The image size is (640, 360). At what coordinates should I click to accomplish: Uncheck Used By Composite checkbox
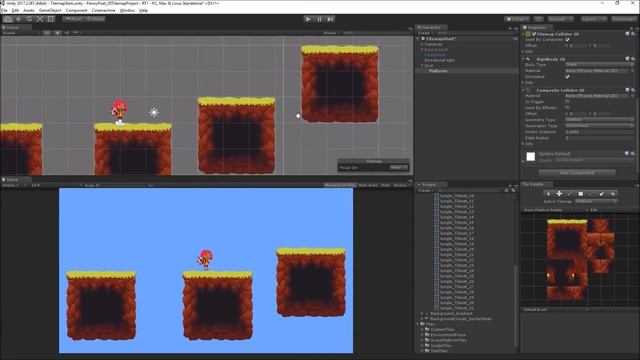(x=567, y=40)
